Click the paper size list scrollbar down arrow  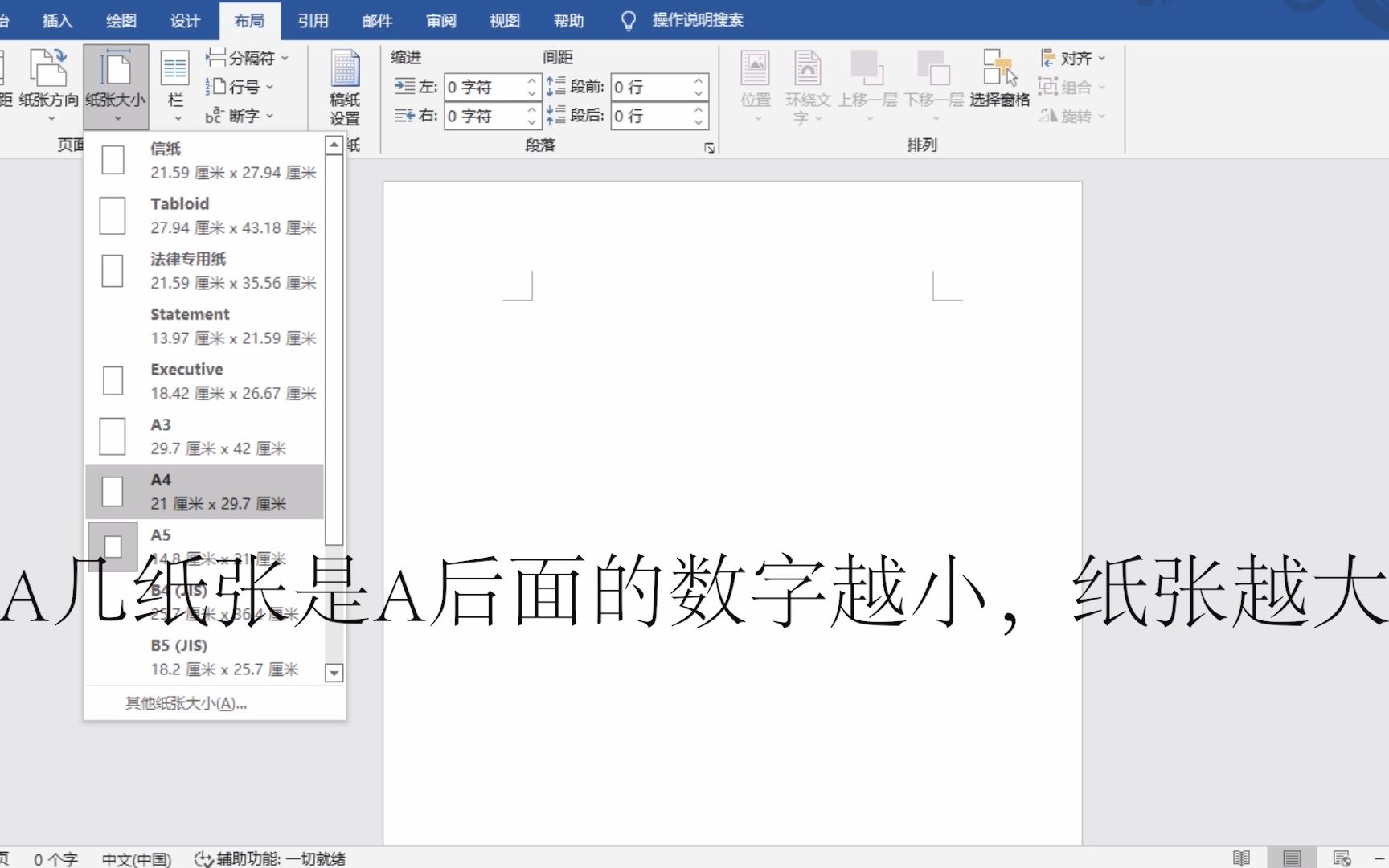334,673
